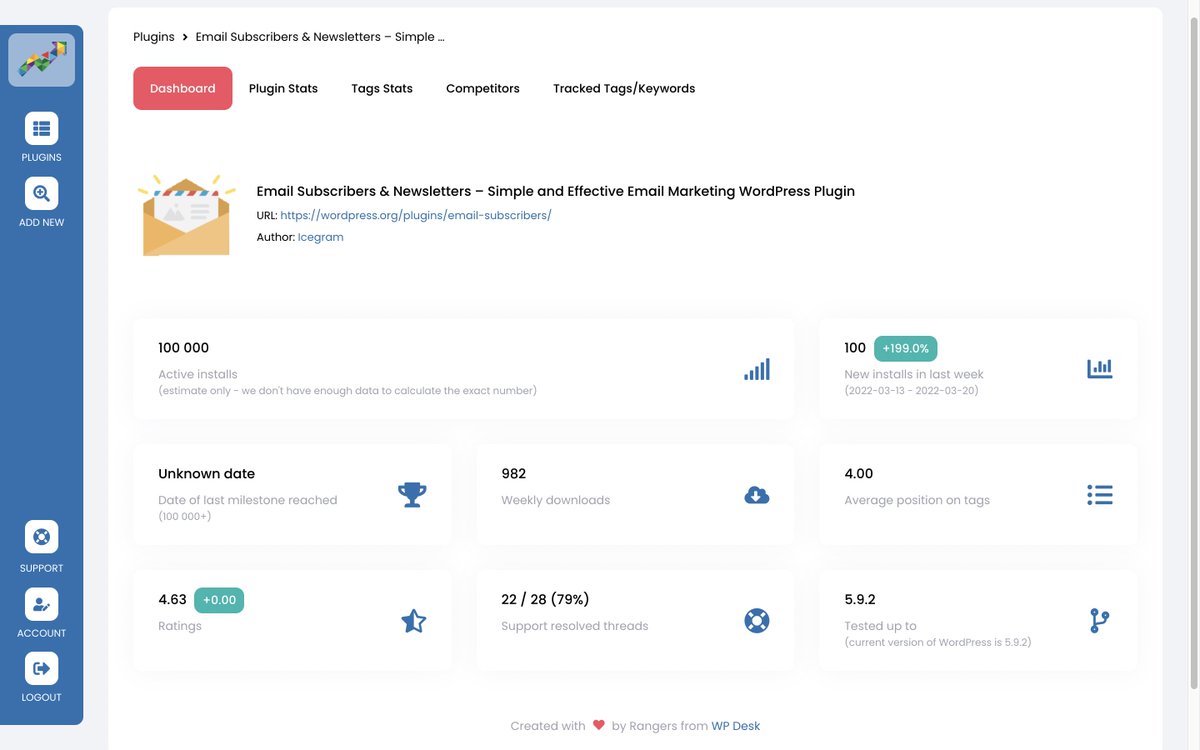Image resolution: width=1200 pixels, height=750 pixels.
Task: Open the Tracked Tags/Keywords tab
Action: [x=624, y=88]
